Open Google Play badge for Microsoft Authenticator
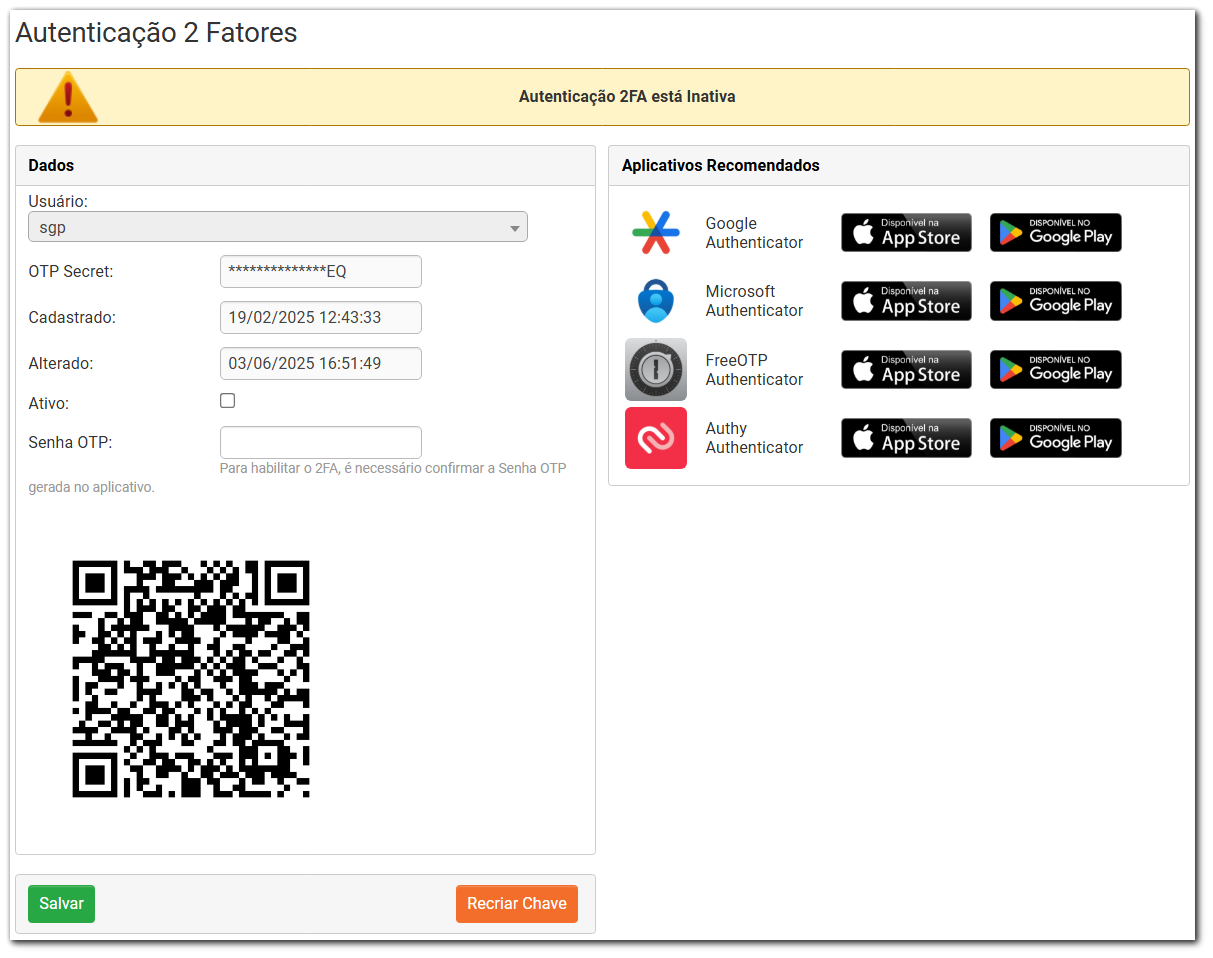This screenshot has height=958, width=1213. coord(1055,301)
